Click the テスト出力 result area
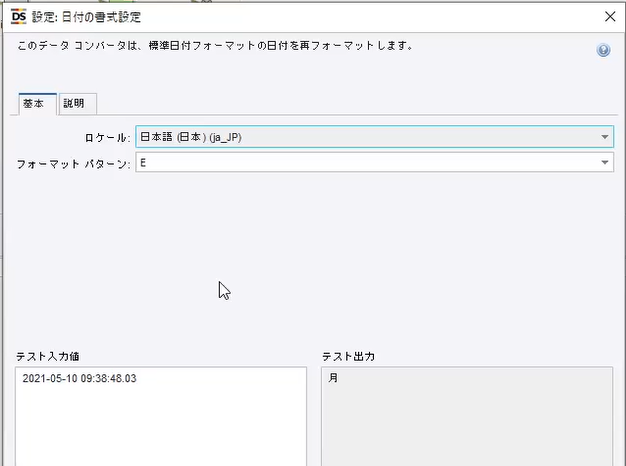Screen dimensions: 626x466 tap(467, 416)
